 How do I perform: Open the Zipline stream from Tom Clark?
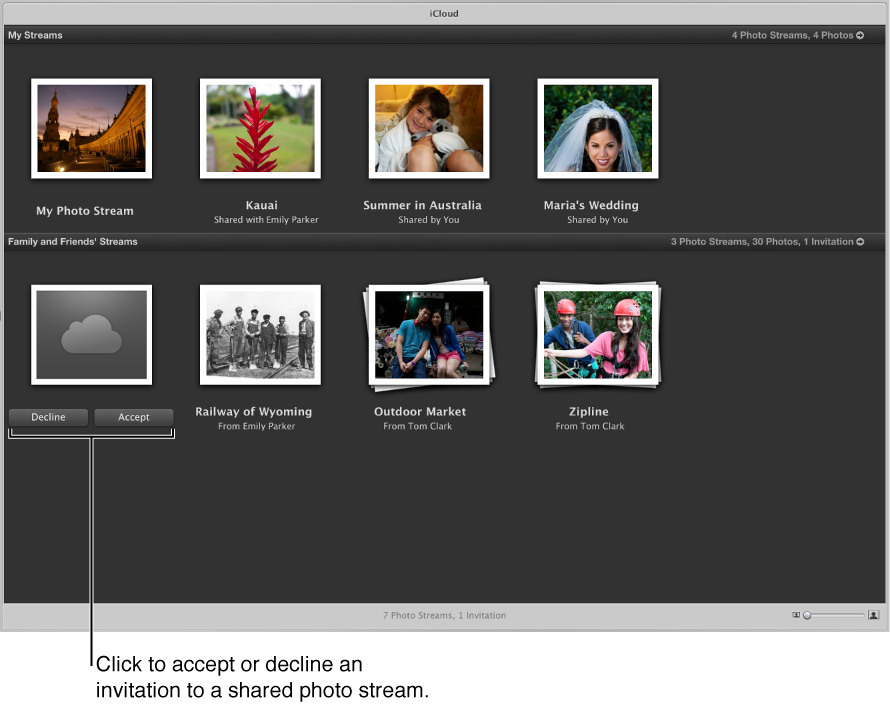(x=597, y=334)
